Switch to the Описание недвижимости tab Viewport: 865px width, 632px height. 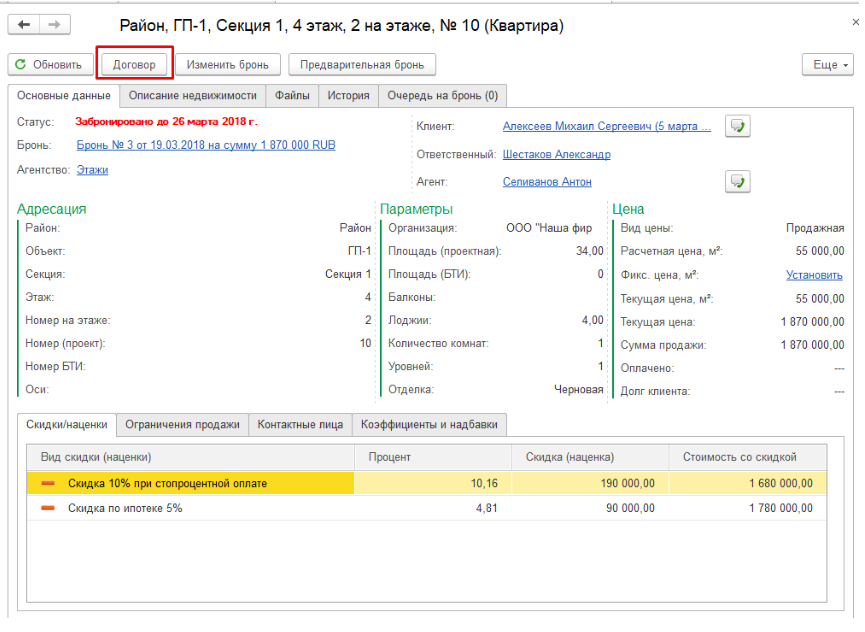(193, 96)
